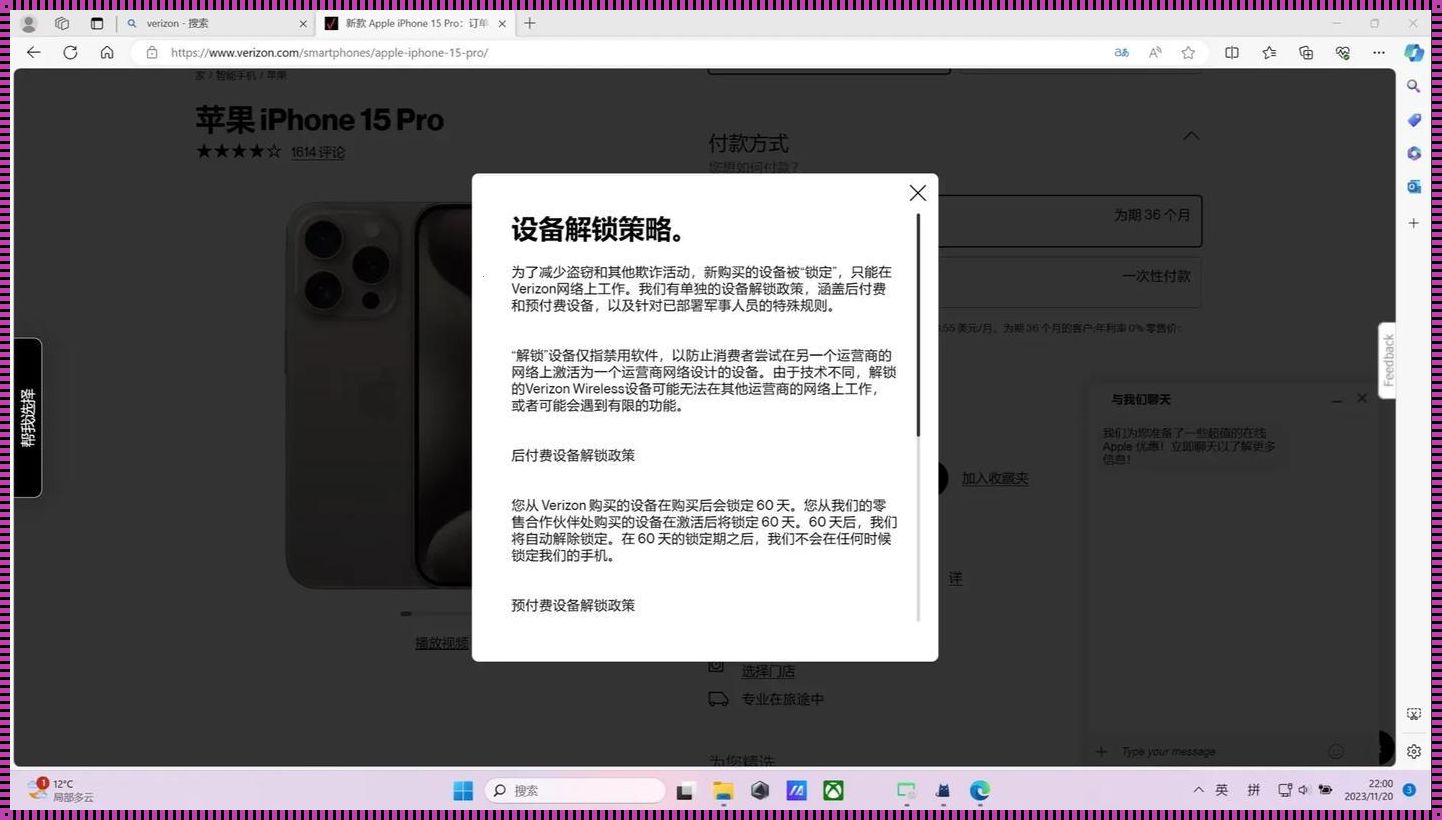Click the "播放视频" link
The height and width of the screenshot is (820, 1442).
point(442,643)
